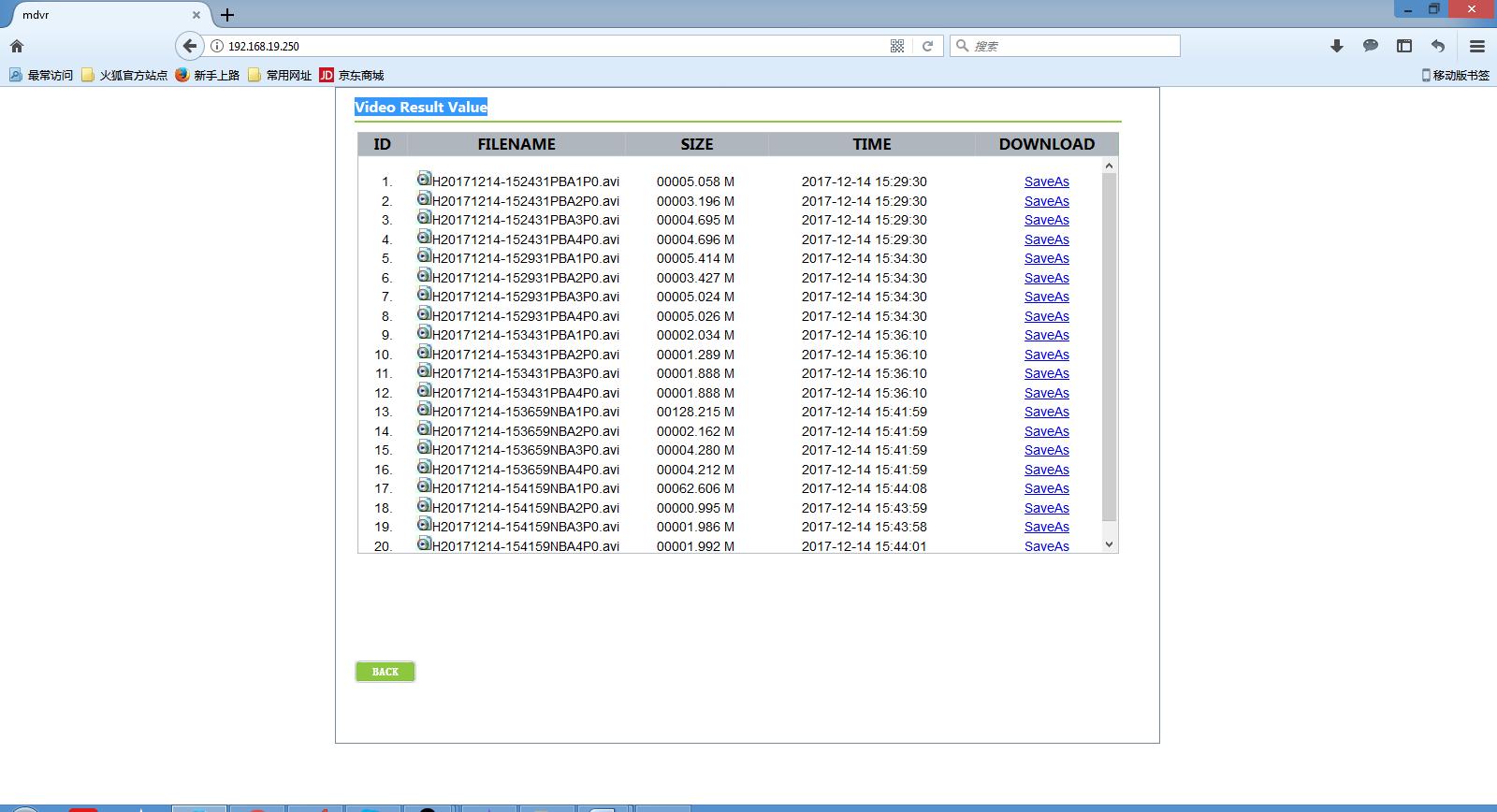Click the FILENAME column header
Image resolution: width=1497 pixels, height=812 pixels.
click(x=516, y=144)
